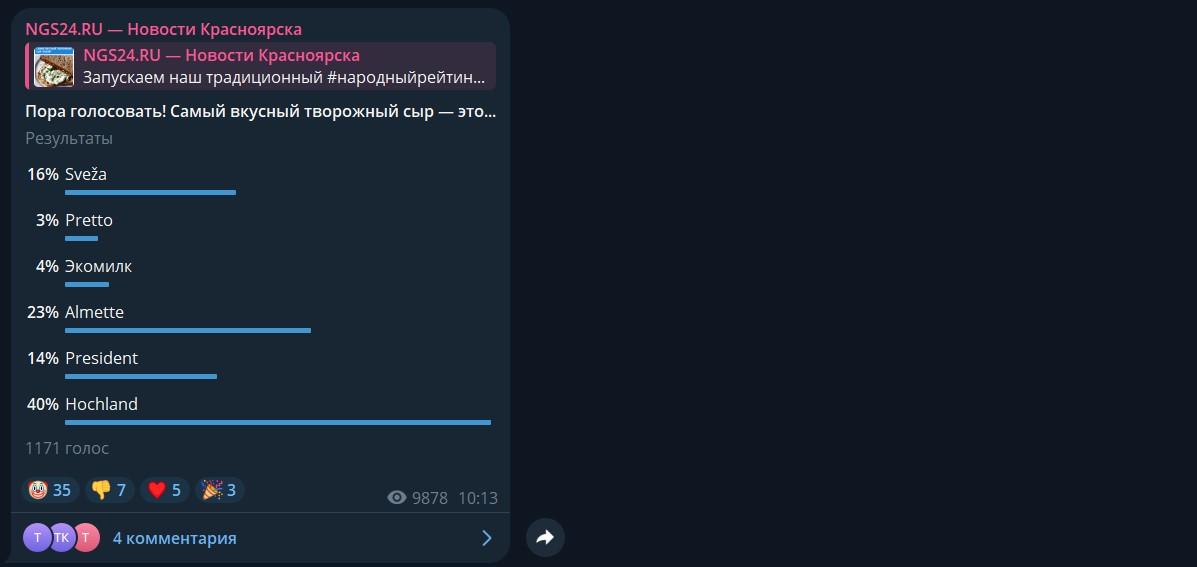The width and height of the screenshot is (1197, 567).
Task: Open the 4 комментария link
Action: pyautogui.click(x=175, y=538)
